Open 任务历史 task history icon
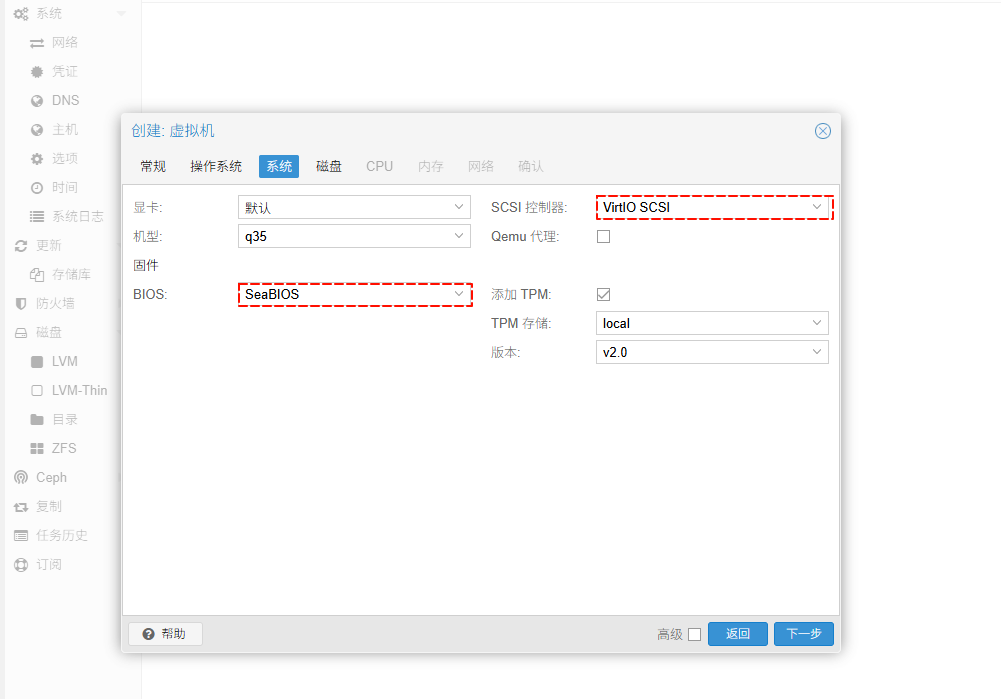 tap(21, 536)
